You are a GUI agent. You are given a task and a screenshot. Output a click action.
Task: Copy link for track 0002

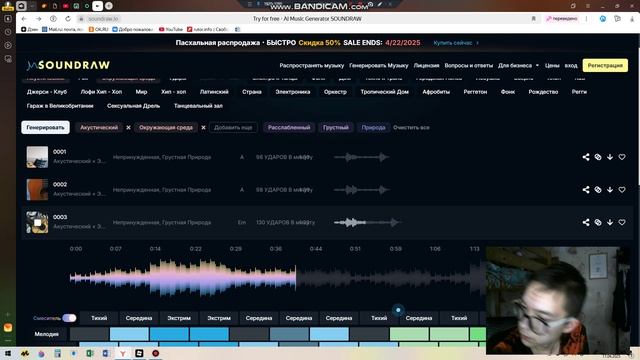point(598,190)
